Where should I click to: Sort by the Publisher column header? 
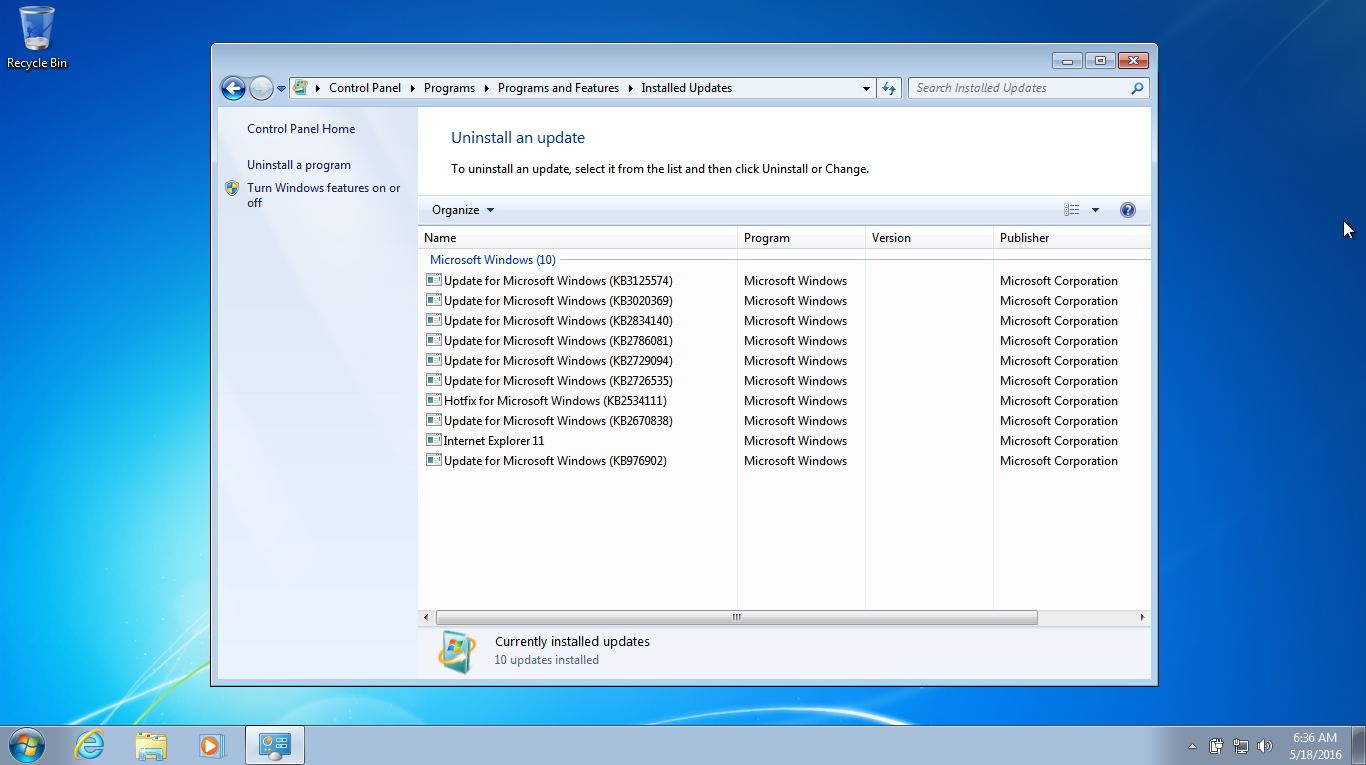(1072, 238)
